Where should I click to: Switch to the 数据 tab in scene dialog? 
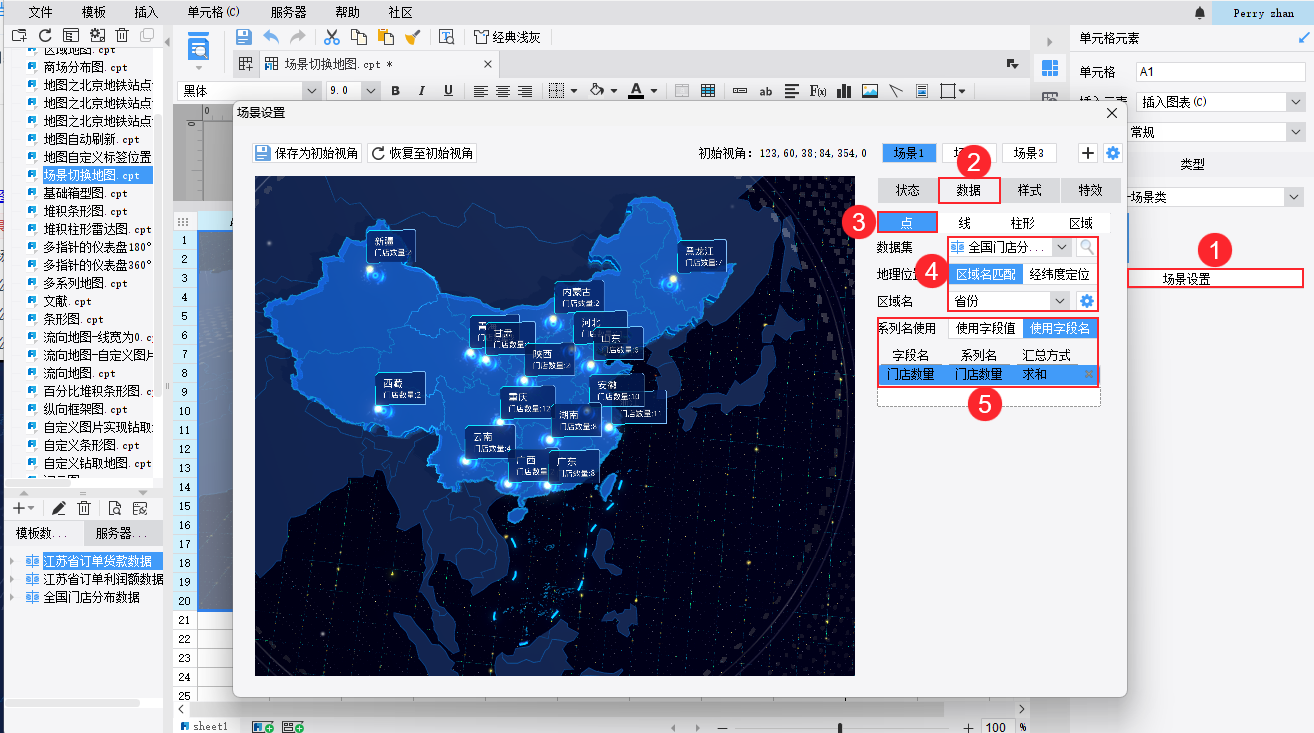coord(969,190)
